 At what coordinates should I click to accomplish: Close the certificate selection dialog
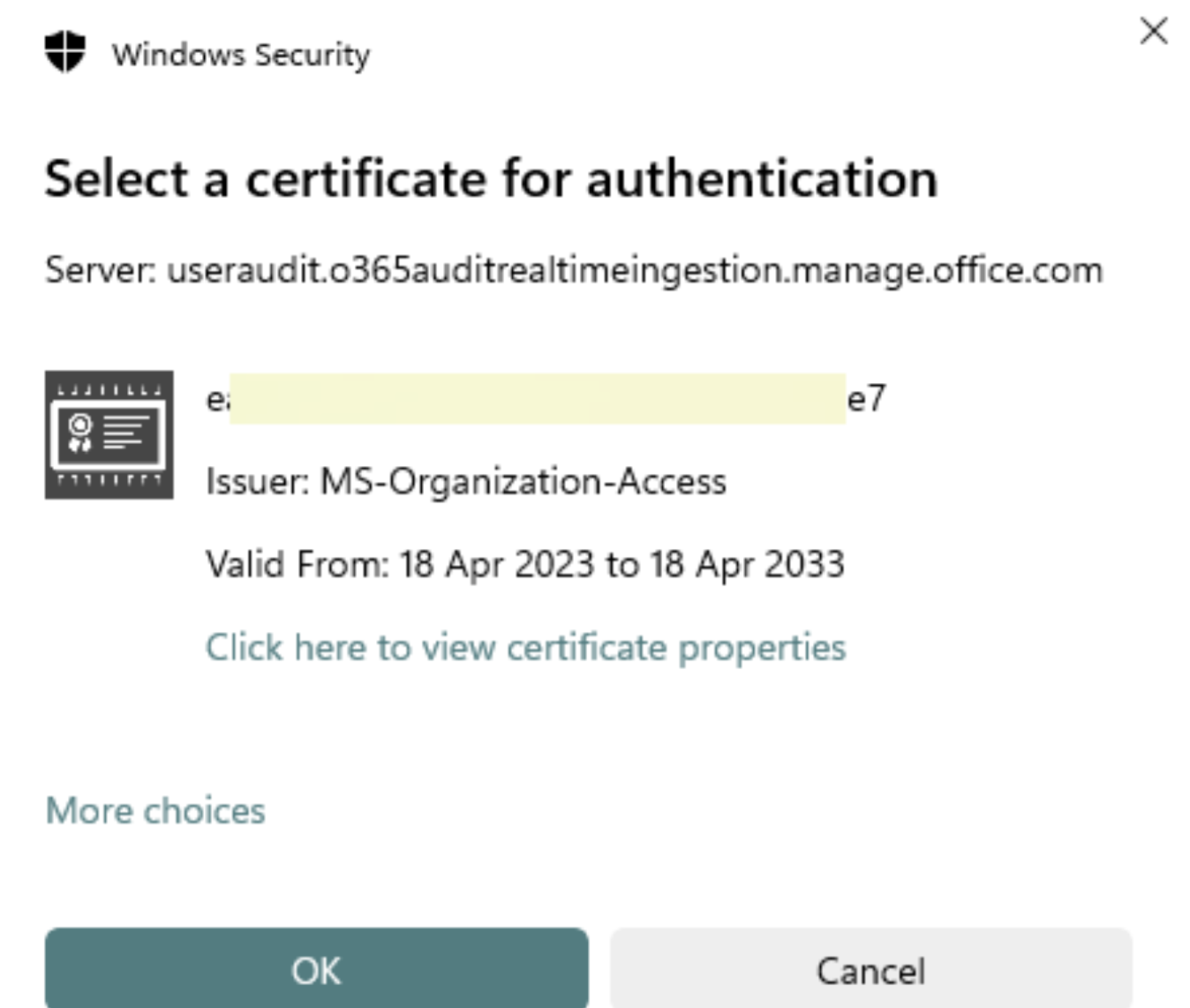1153,32
